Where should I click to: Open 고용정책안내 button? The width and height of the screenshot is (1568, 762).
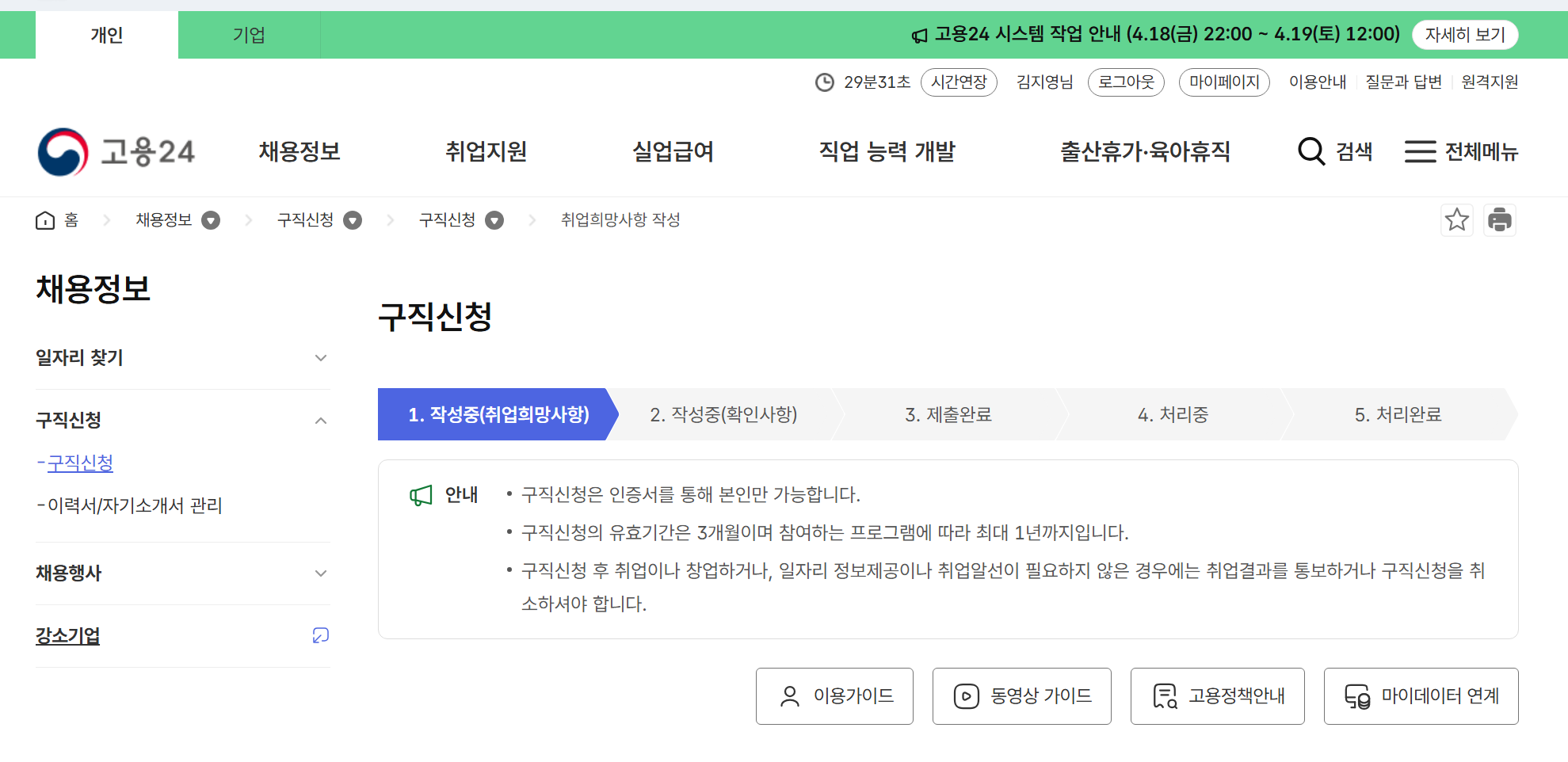tap(1218, 696)
